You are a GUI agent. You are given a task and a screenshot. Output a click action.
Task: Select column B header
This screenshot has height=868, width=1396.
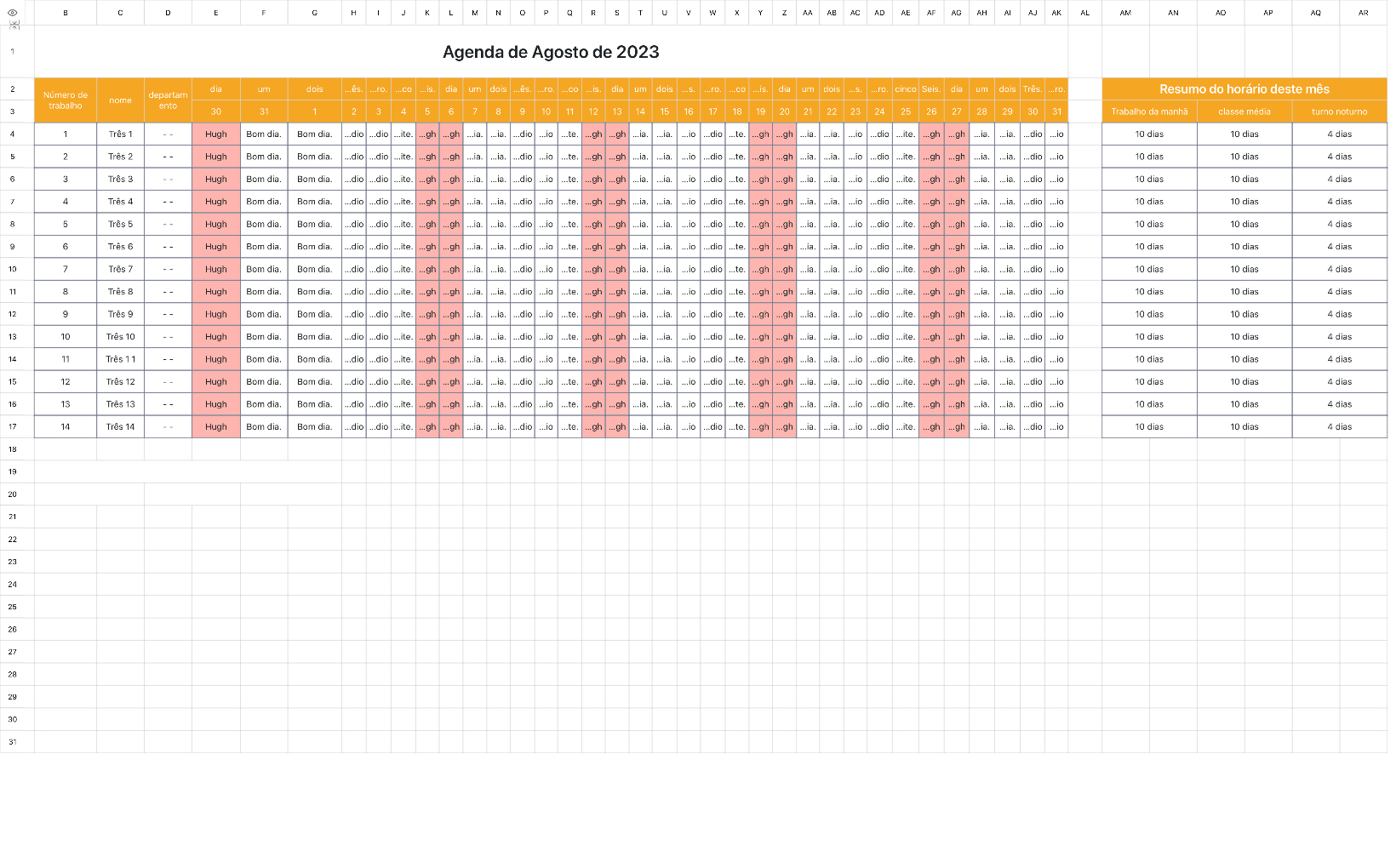(x=66, y=13)
